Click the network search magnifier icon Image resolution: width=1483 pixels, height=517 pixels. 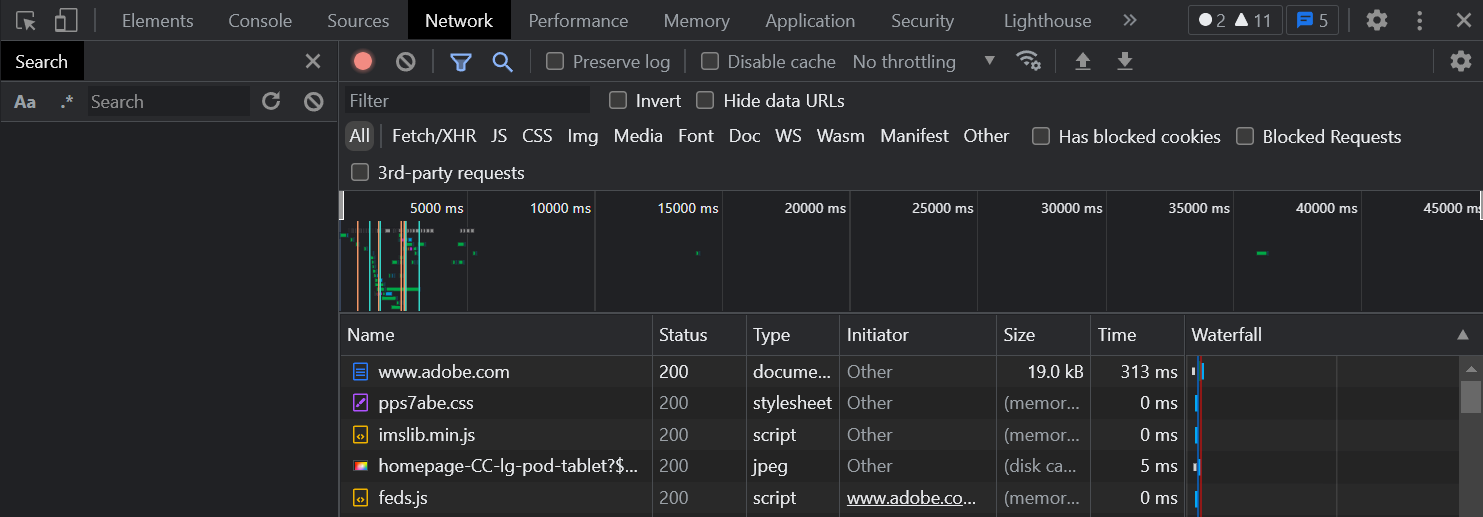502,62
